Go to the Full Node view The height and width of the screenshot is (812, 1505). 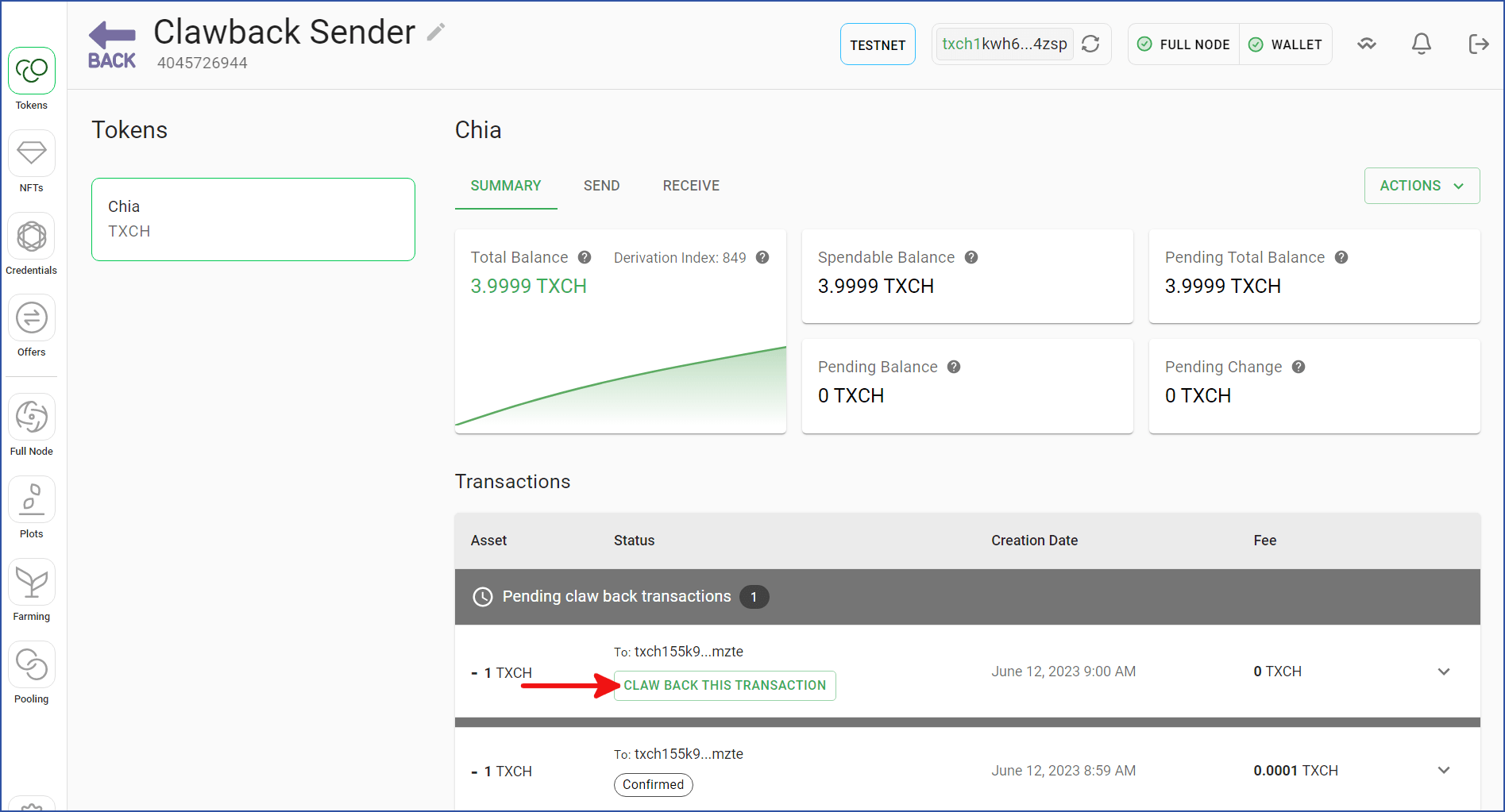click(31, 416)
